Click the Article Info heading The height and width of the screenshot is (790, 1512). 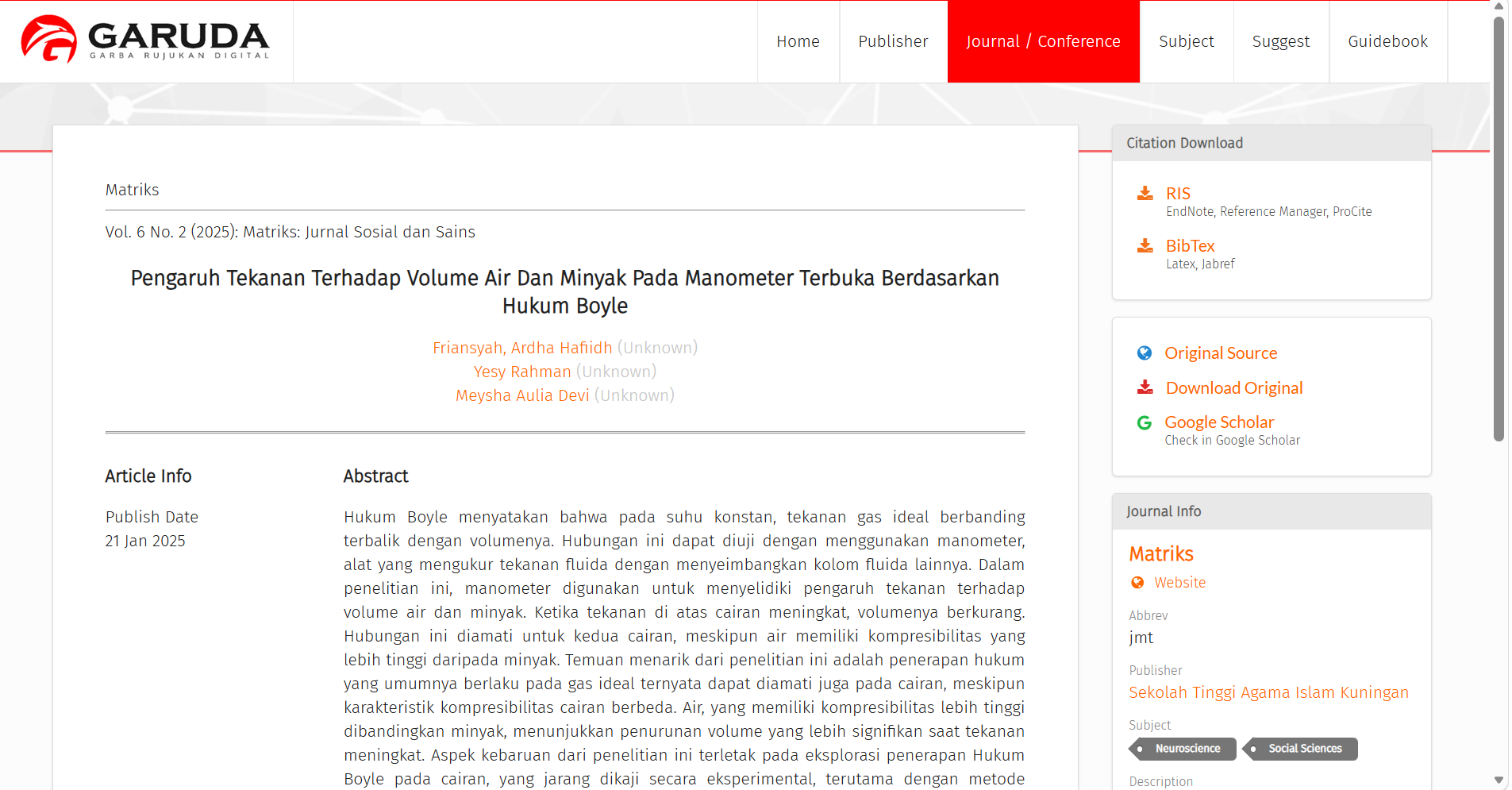148,476
